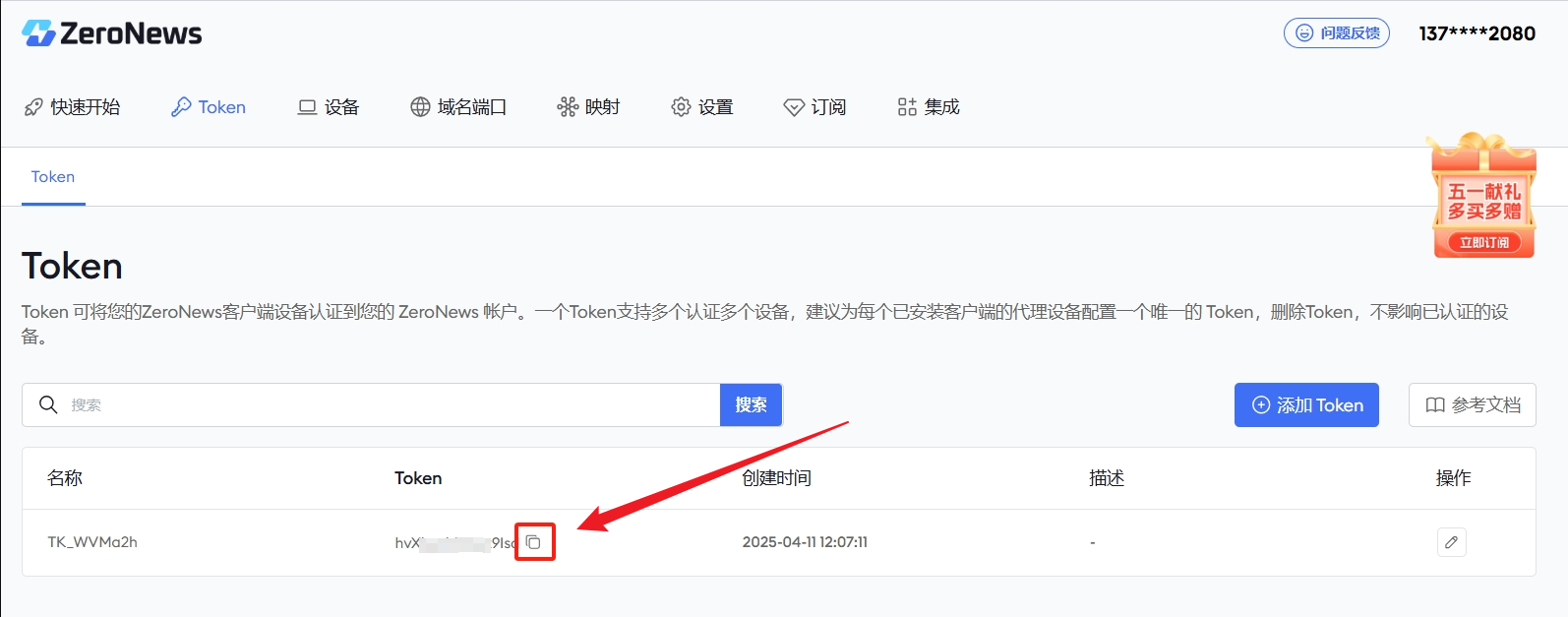The height and width of the screenshot is (617, 1568).
Task: Click the 2025-04-11 12:07:11 creation time
Action: click(805, 542)
